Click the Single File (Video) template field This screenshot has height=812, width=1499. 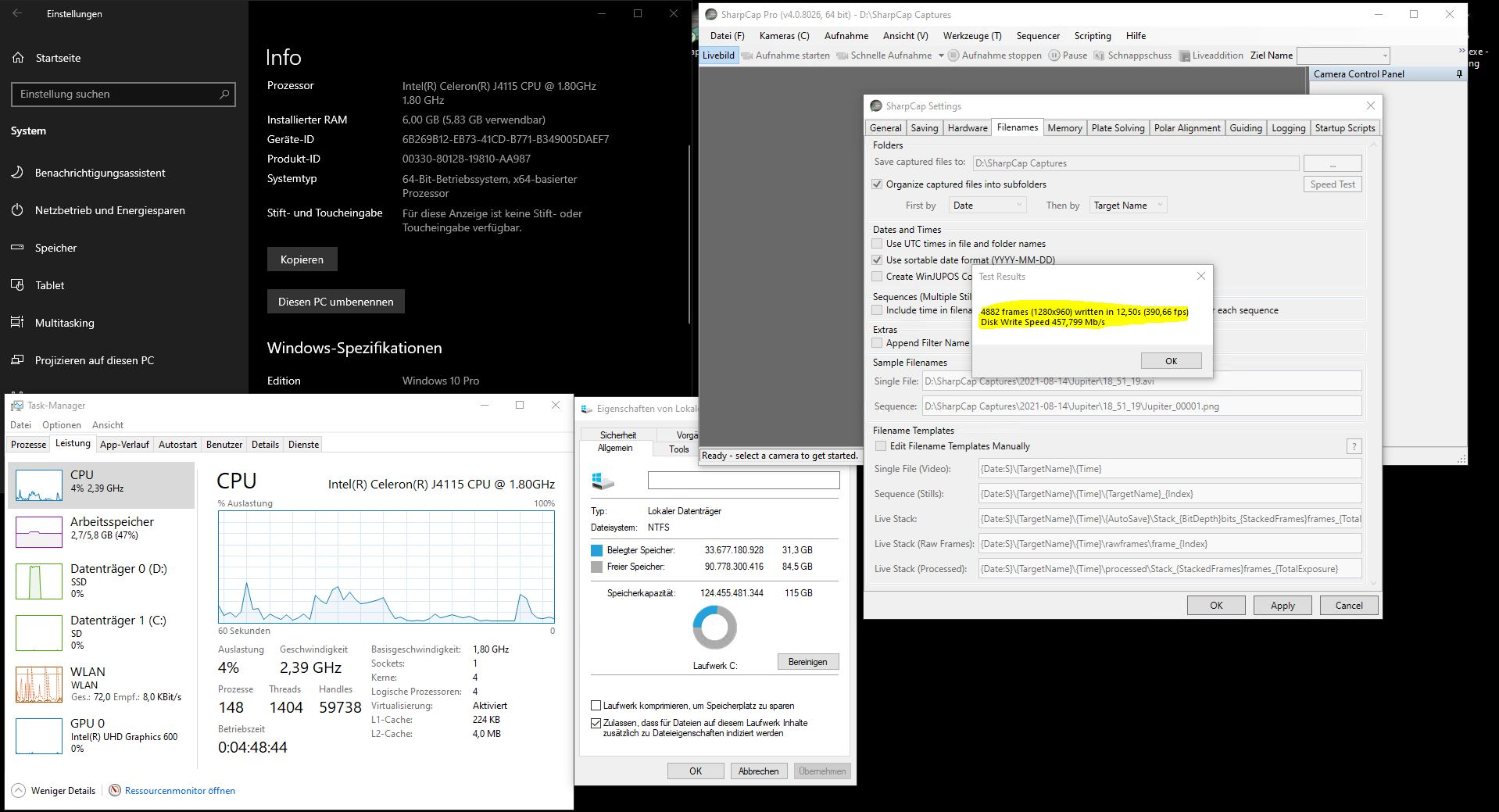tap(1170, 469)
